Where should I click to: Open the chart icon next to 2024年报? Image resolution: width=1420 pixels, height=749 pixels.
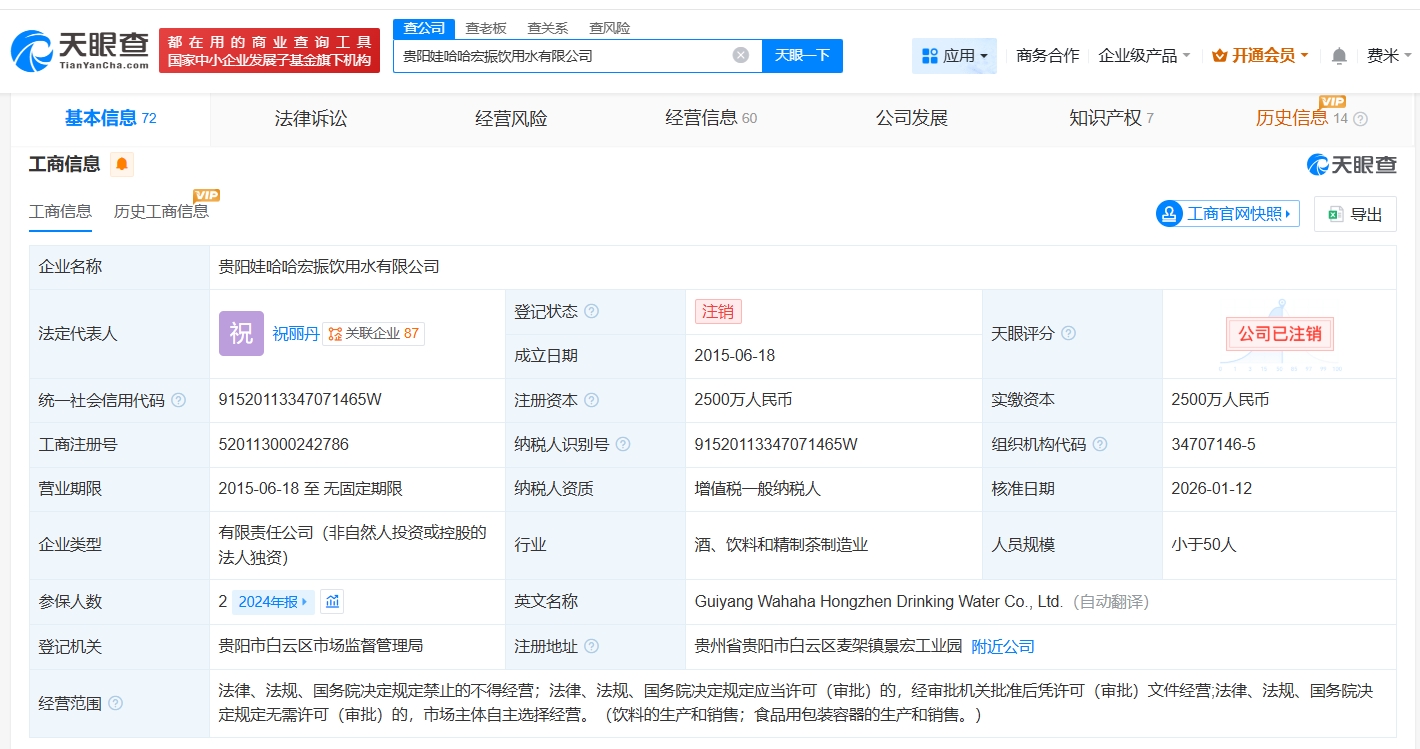332,602
